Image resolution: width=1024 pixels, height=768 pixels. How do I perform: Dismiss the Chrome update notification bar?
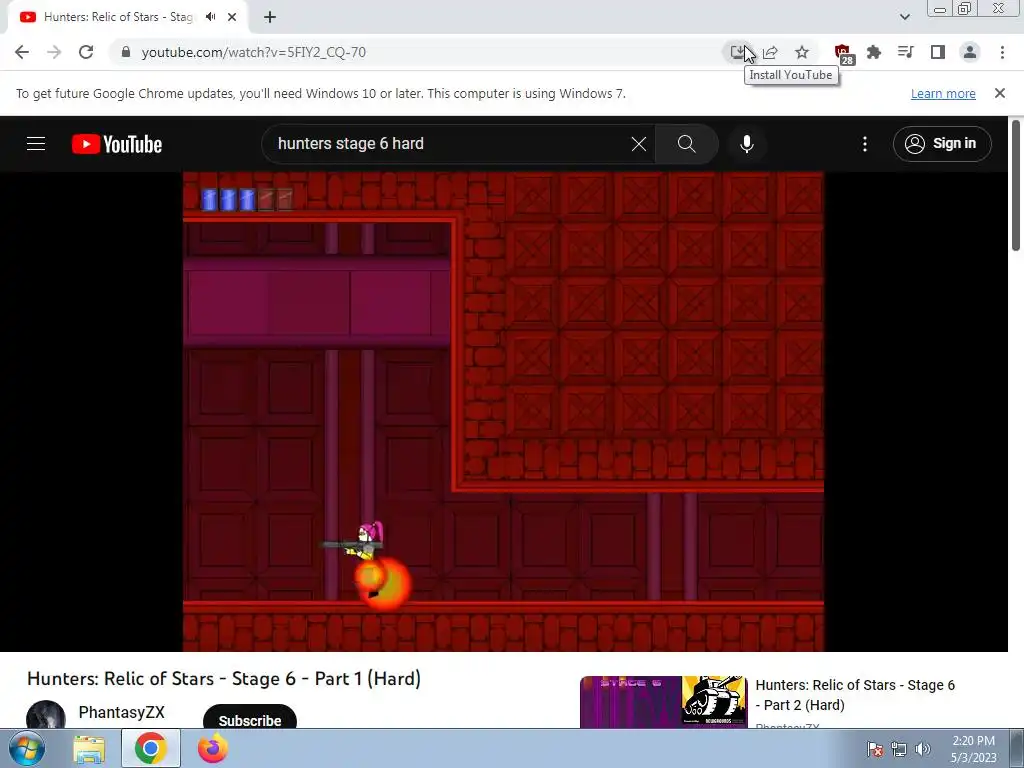click(x=1000, y=93)
